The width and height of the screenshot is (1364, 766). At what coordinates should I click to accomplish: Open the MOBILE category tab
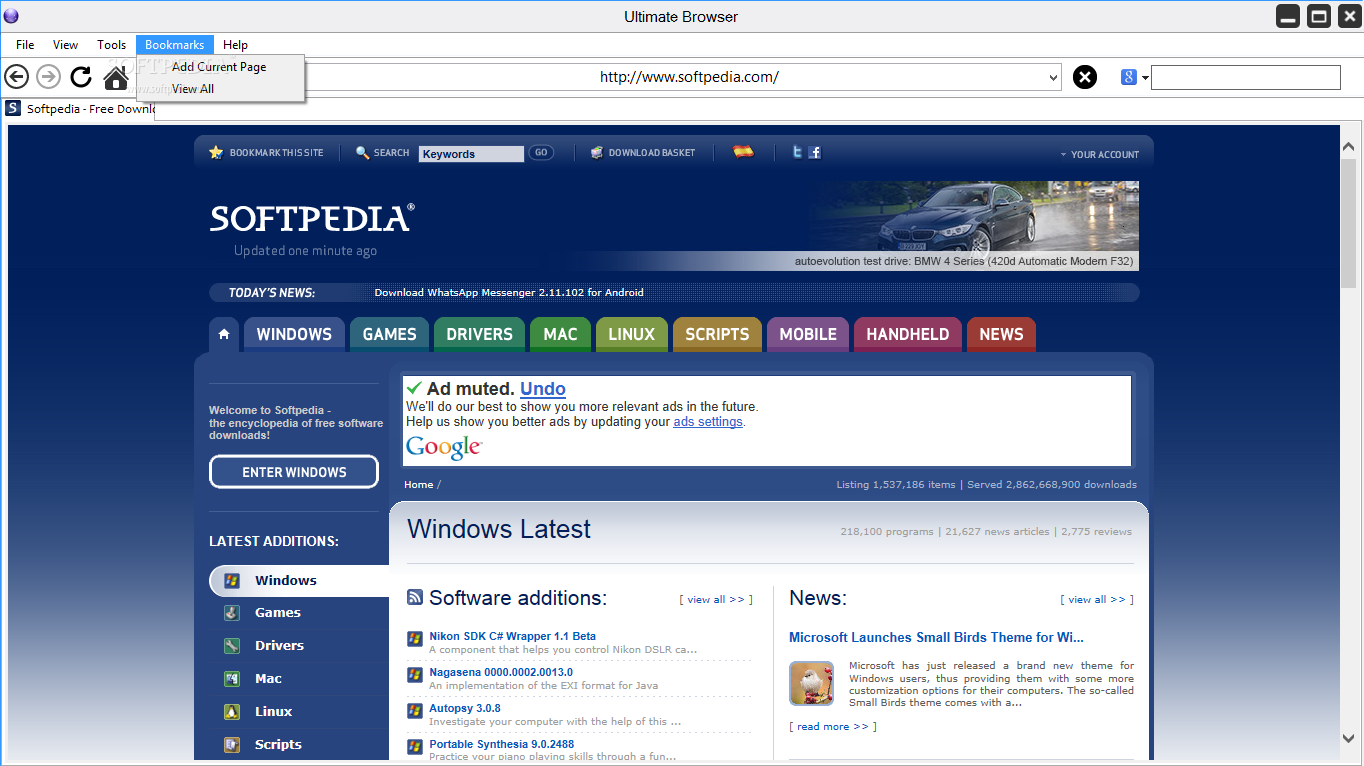coord(808,334)
